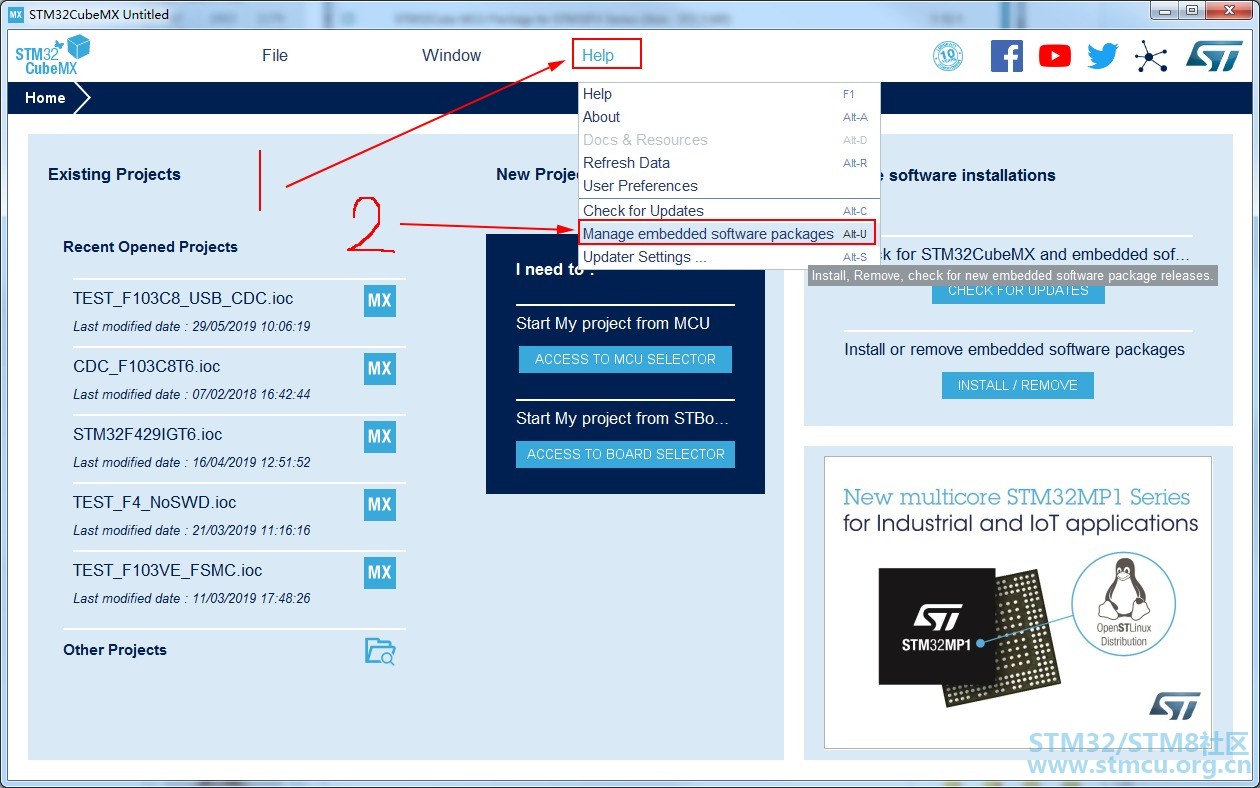This screenshot has height=788, width=1260.
Task: Open the Facebook icon link
Action: pos(1007,56)
